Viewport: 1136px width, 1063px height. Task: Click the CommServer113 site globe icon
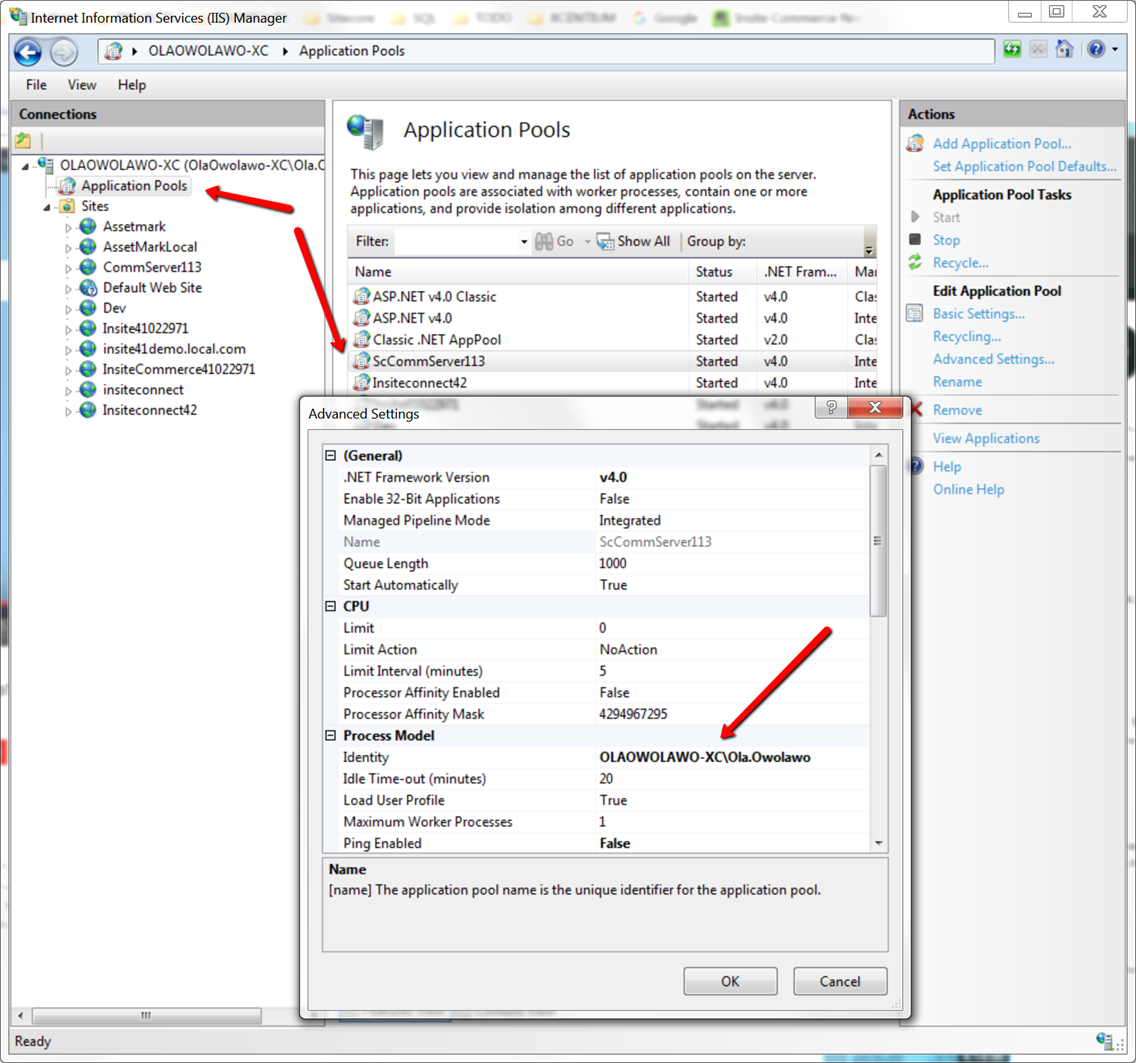88,267
